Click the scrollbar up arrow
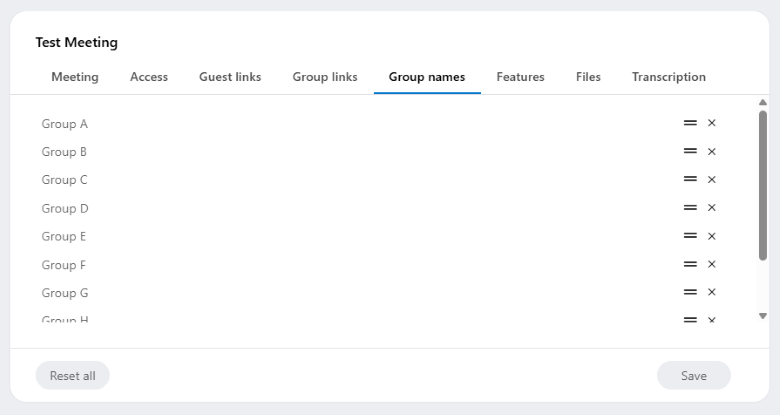This screenshot has height=415, width=780. click(763, 102)
